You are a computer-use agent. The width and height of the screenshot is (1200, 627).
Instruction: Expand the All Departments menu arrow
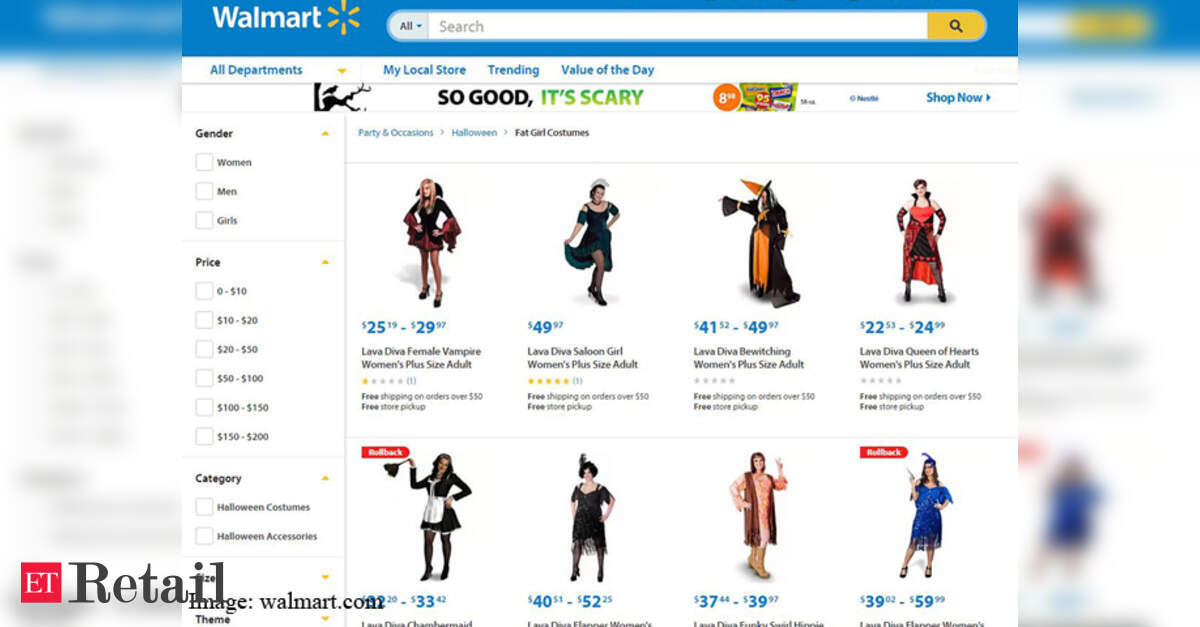click(x=342, y=71)
